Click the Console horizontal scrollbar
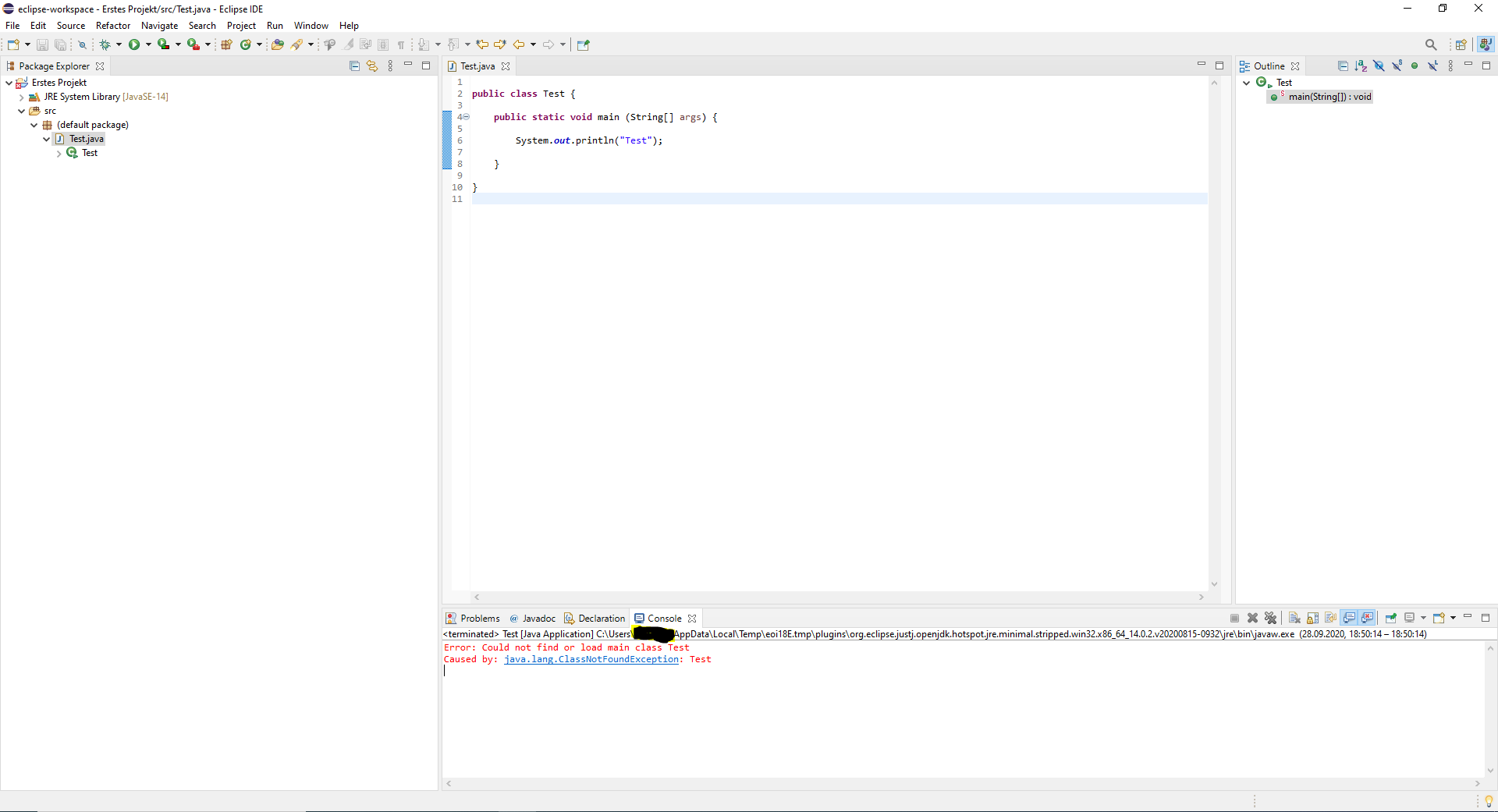The width and height of the screenshot is (1498, 812). point(962,783)
